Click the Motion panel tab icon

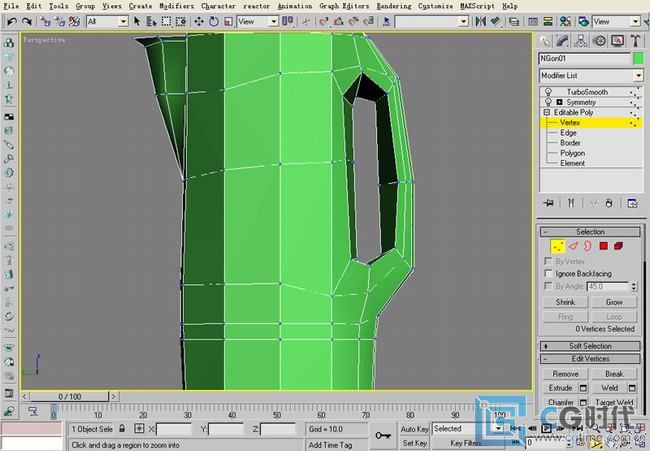(x=599, y=41)
